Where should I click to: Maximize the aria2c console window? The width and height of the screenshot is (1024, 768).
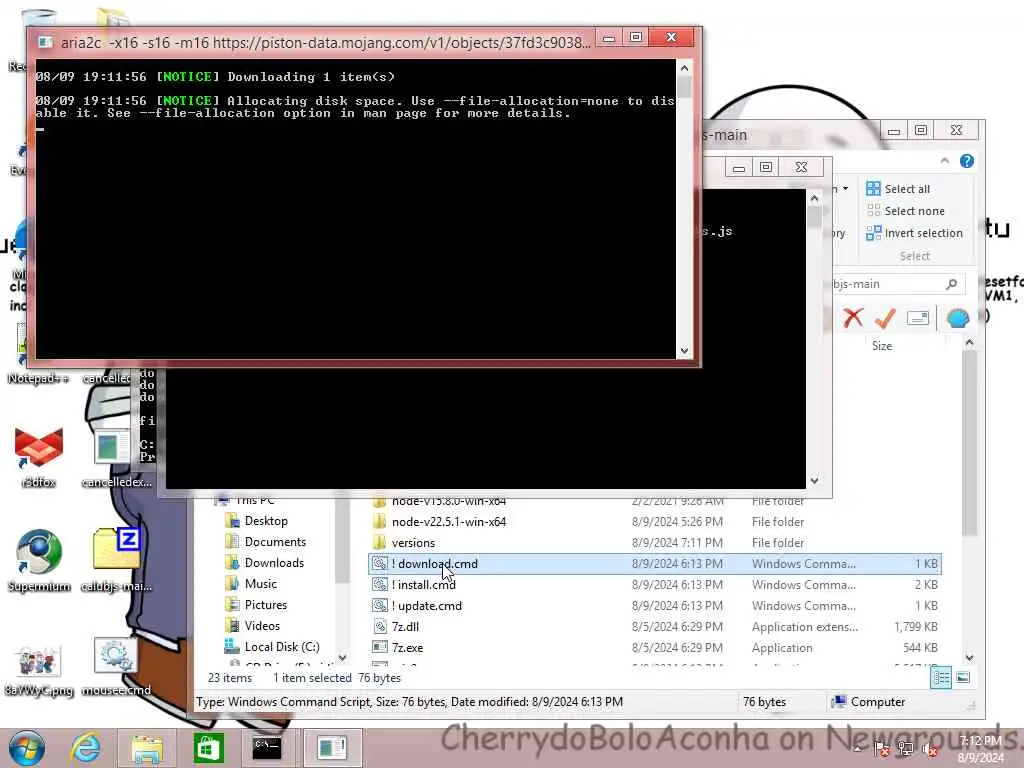pyautogui.click(x=636, y=37)
